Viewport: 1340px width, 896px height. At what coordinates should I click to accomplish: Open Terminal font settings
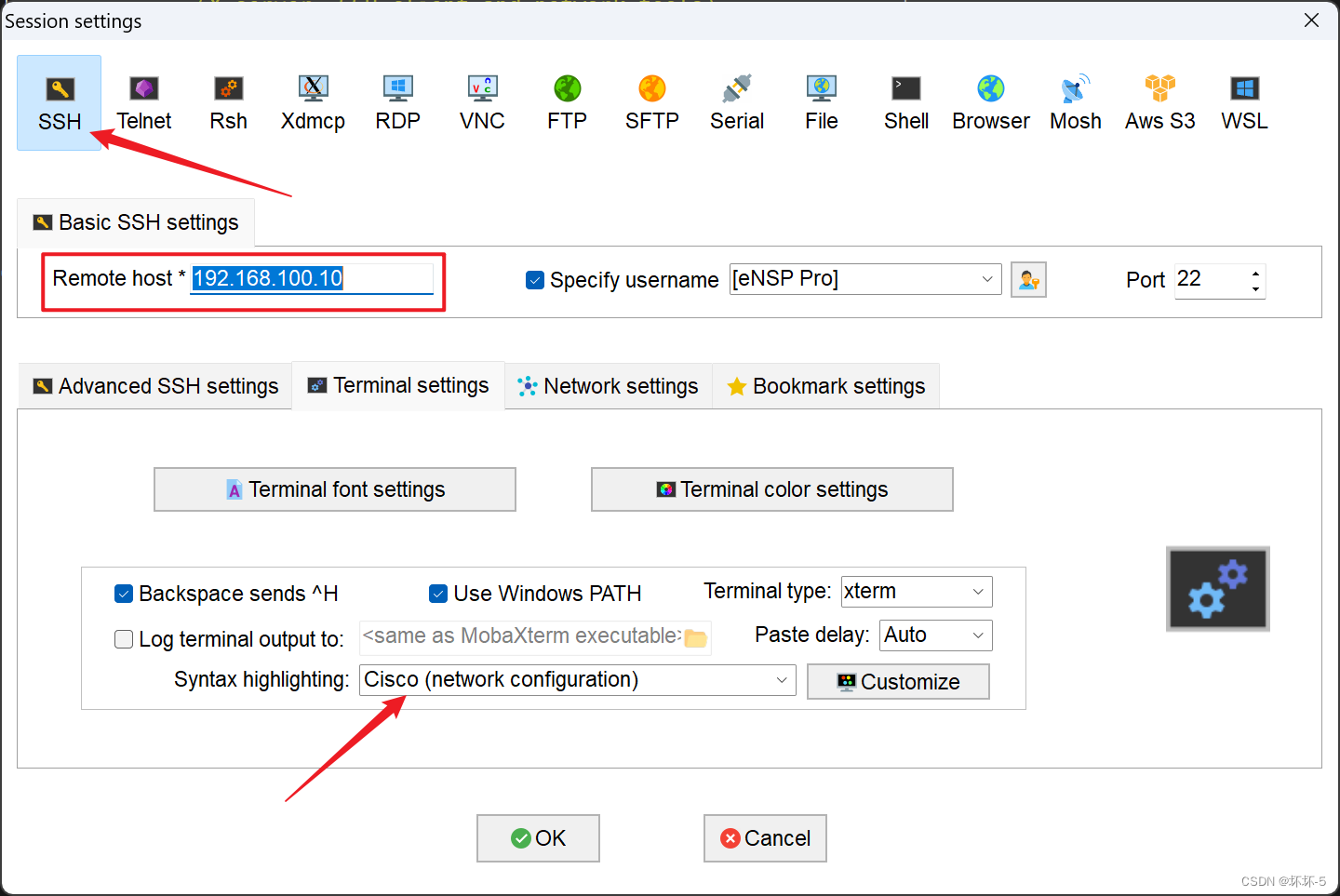coord(334,488)
